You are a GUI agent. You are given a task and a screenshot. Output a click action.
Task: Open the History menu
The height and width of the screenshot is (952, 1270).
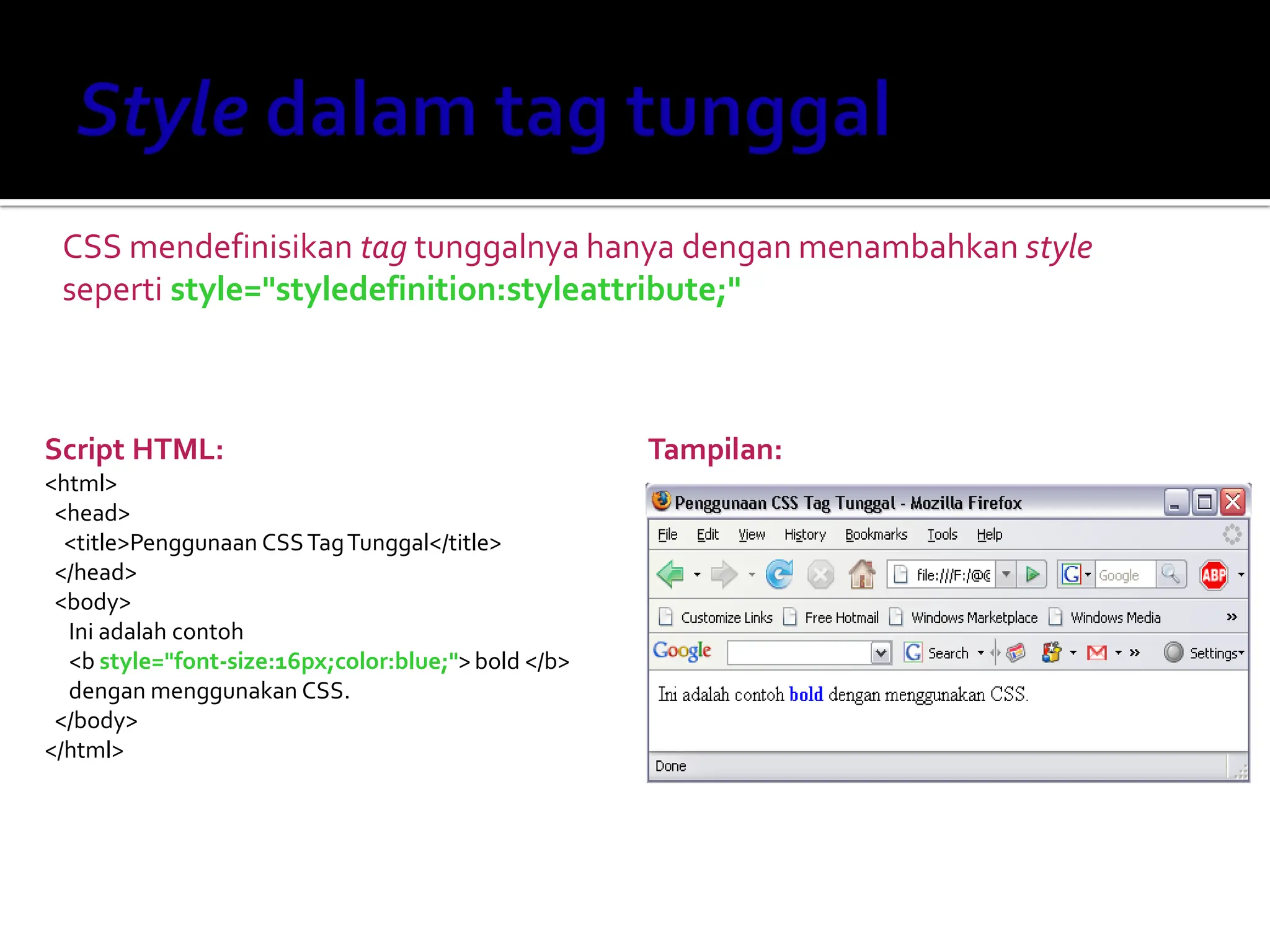click(x=805, y=535)
